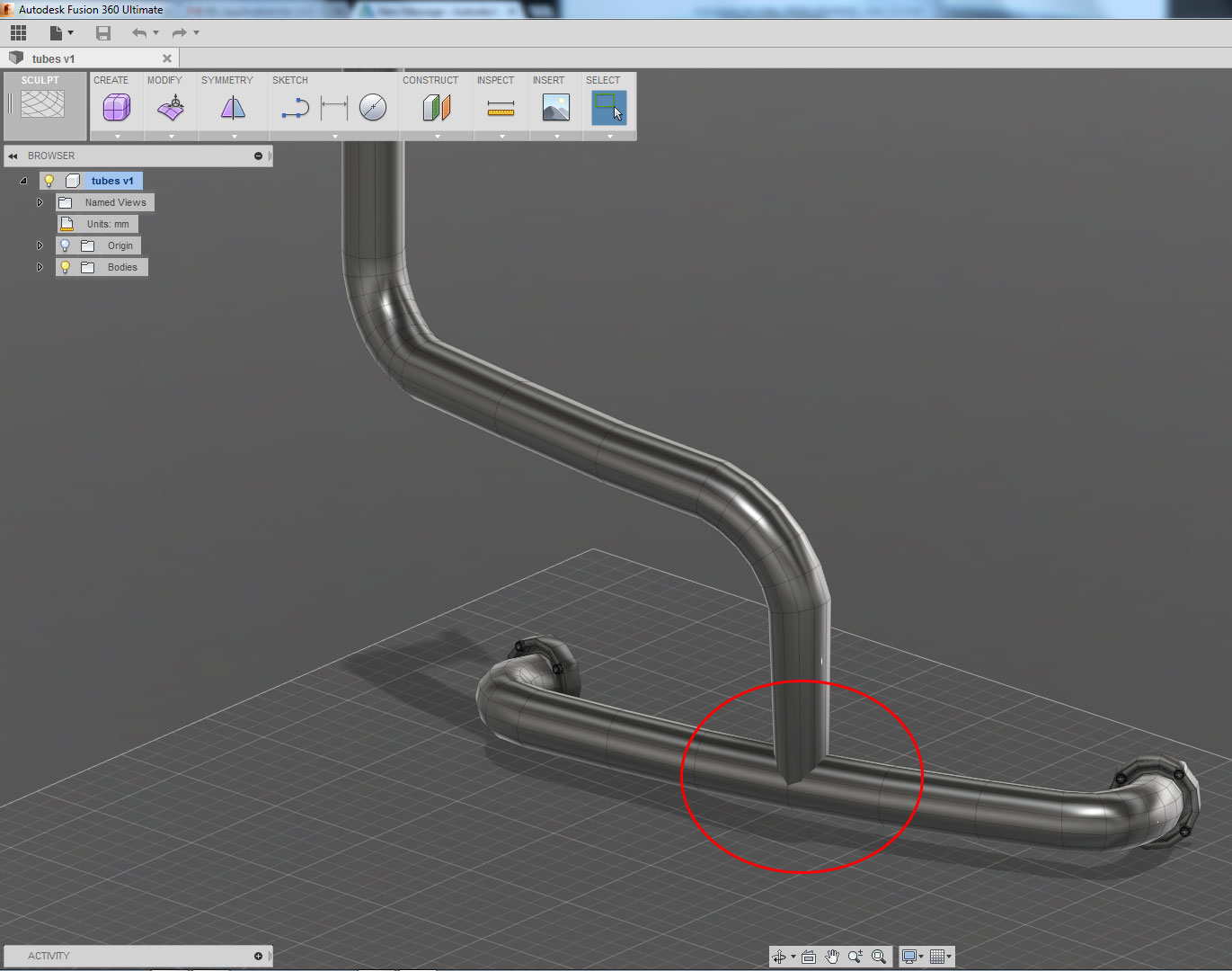
Task: Choose the Insert attached canvas tool
Action: [555, 108]
